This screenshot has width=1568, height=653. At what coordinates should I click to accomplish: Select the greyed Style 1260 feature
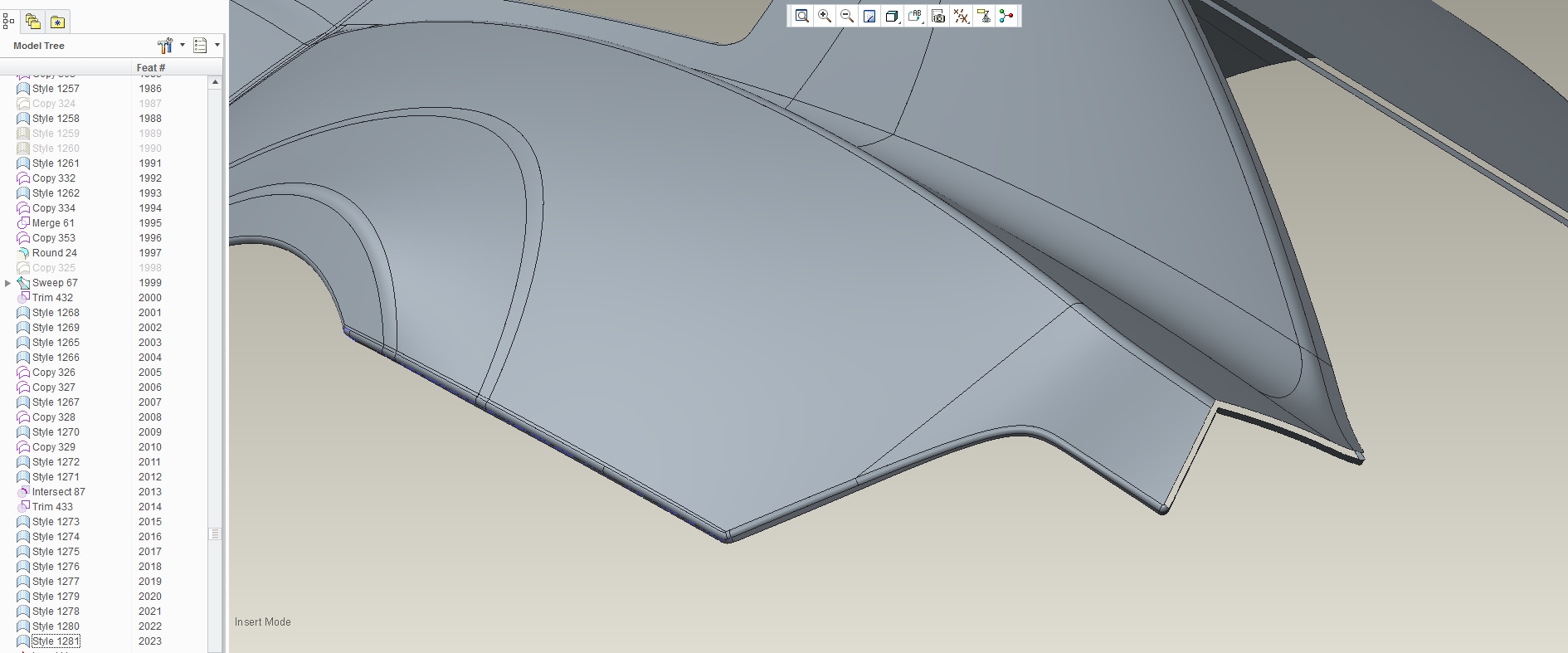point(56,149)
